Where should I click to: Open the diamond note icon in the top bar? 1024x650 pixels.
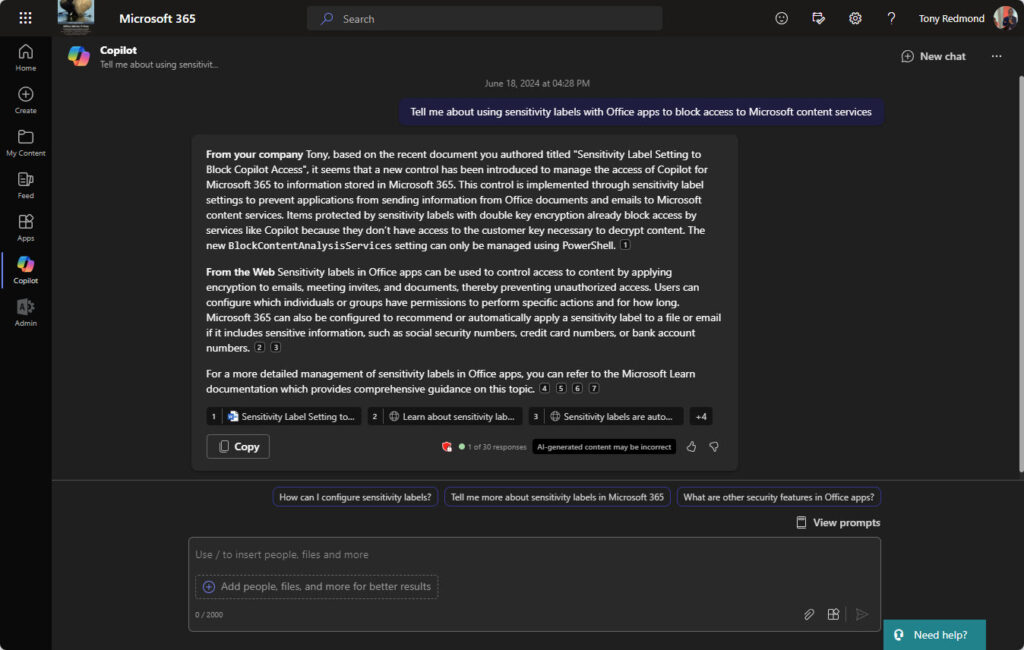click(818, 18)
